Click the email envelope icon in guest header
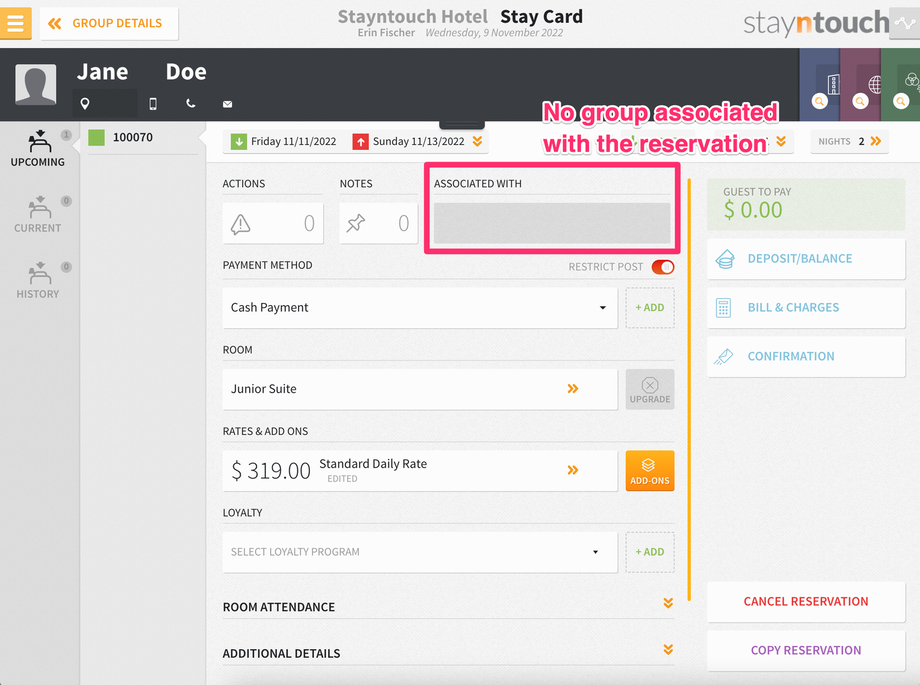The image size is (920, 685). pyautogui.click(x=228, y=104)
